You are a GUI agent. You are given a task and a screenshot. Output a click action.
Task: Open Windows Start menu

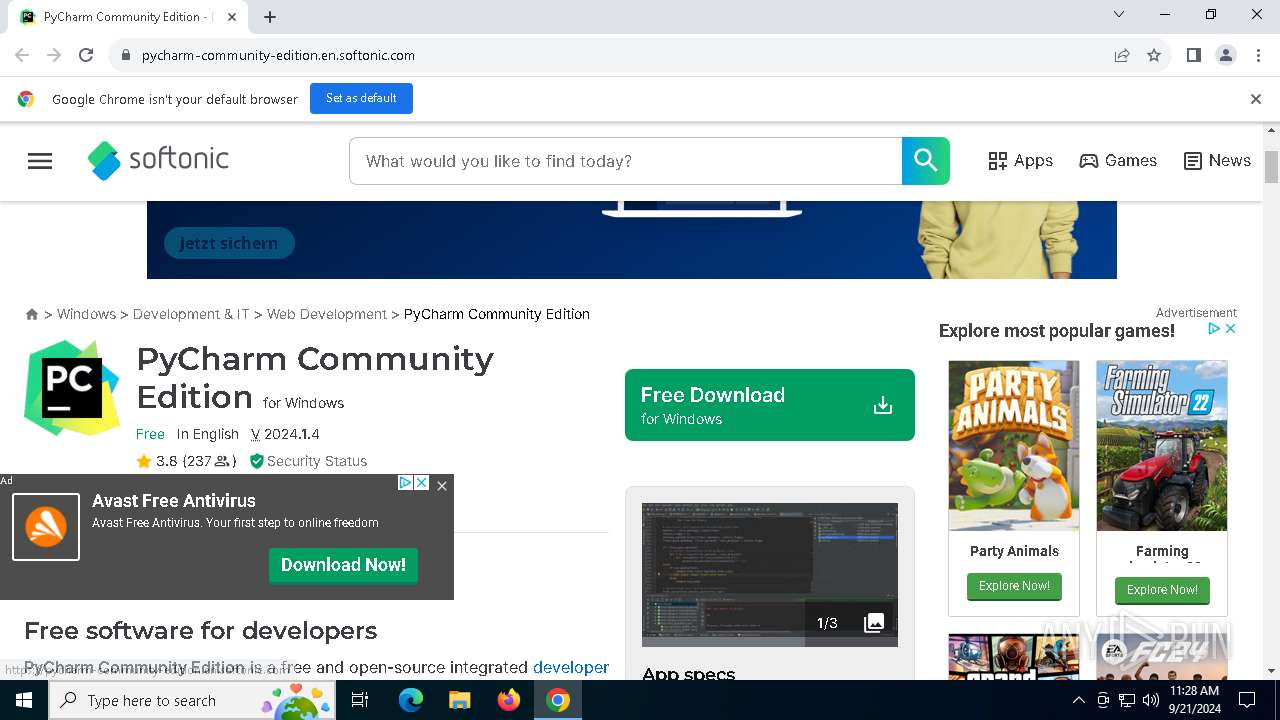click(24, 700)
